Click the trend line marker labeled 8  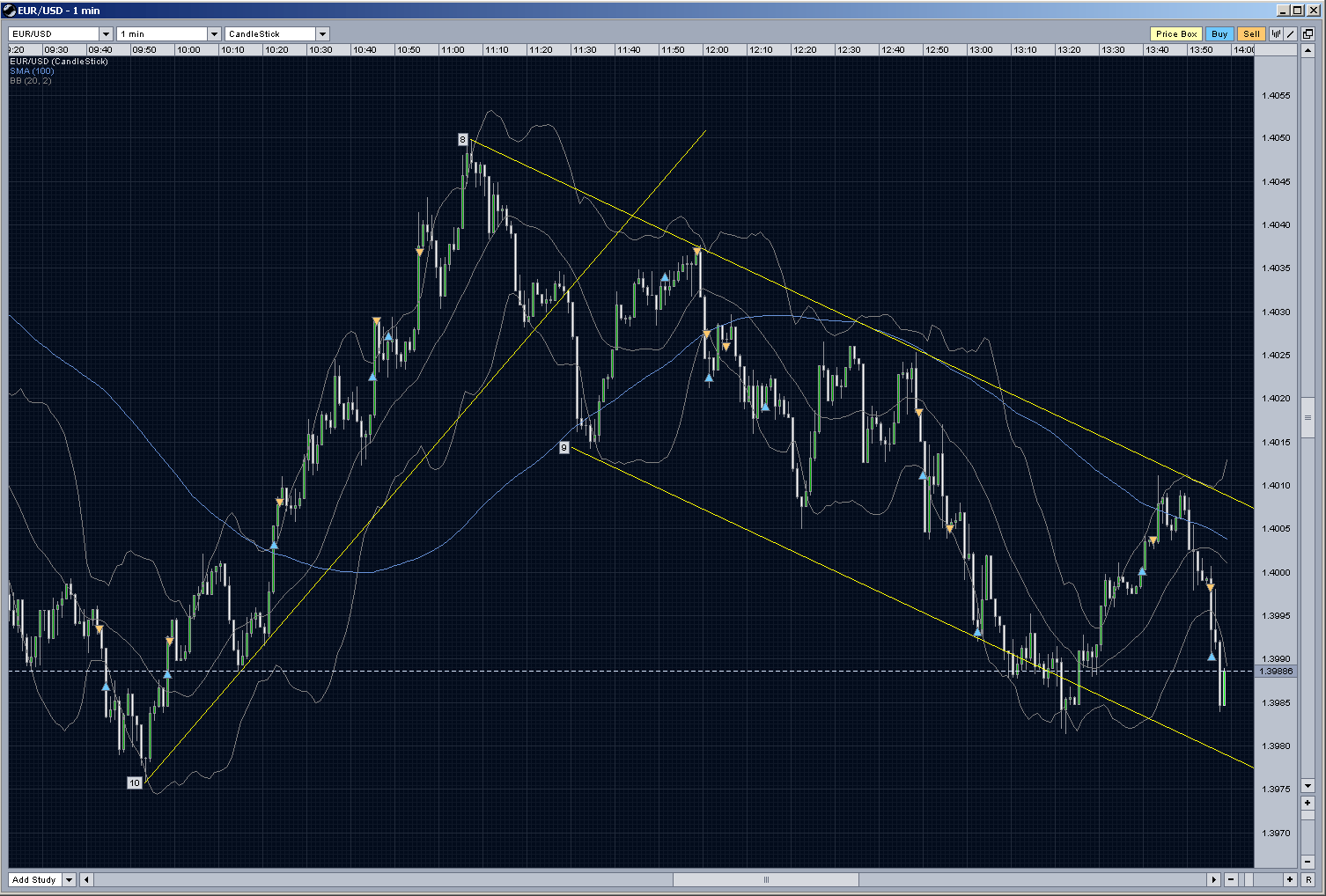tap(462, 139)
